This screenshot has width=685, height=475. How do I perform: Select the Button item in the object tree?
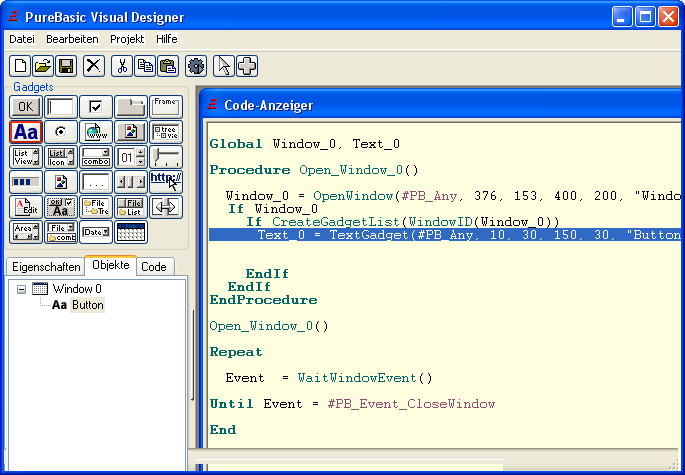click(x=88, y=305)
